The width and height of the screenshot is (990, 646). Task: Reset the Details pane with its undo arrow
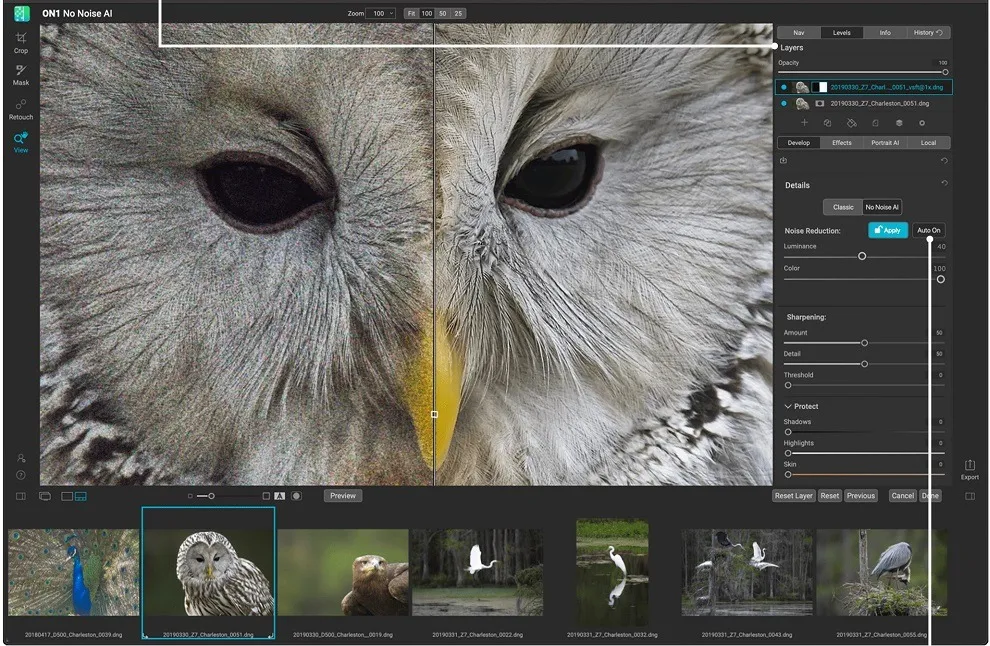pyautogui.click(x=944, y=183)
